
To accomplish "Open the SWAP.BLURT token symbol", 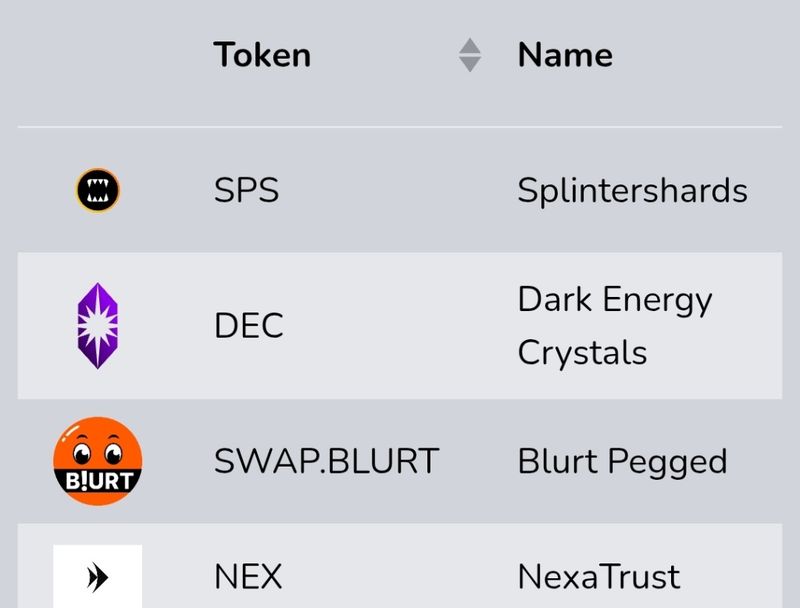I will tap(326, 461).
